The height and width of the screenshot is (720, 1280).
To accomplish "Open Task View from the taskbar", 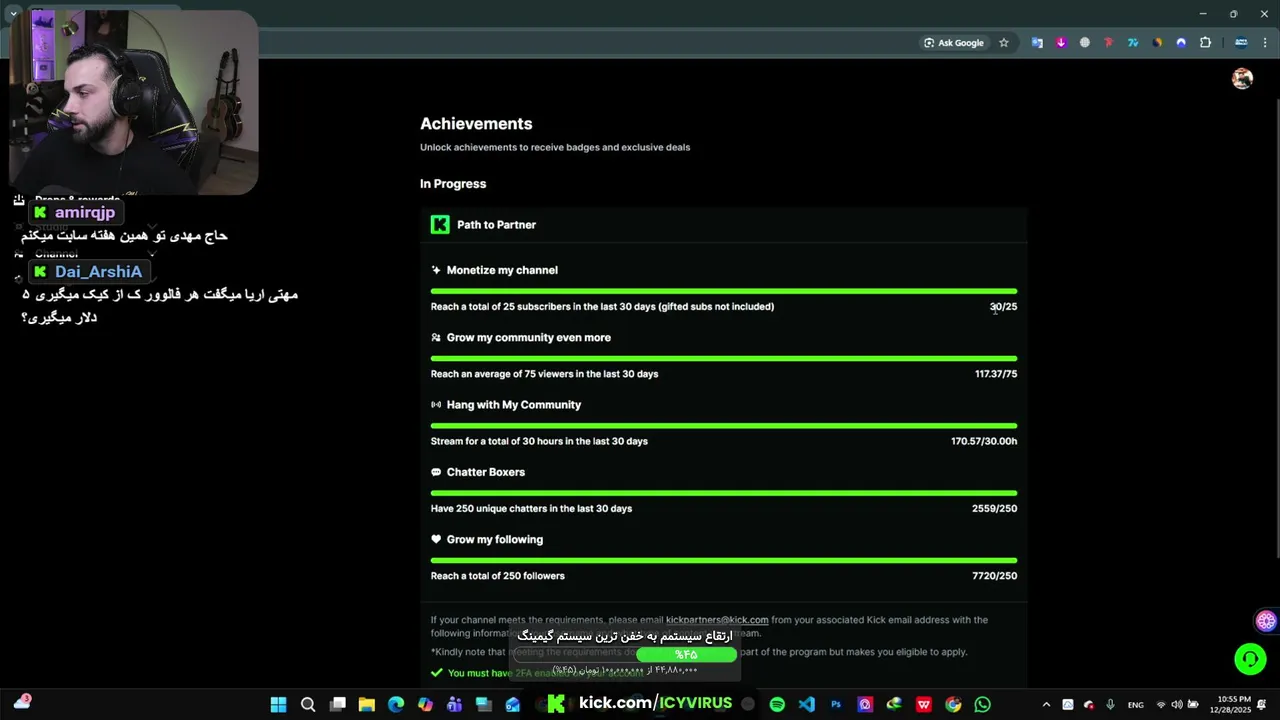I will (x=338, y=704).
